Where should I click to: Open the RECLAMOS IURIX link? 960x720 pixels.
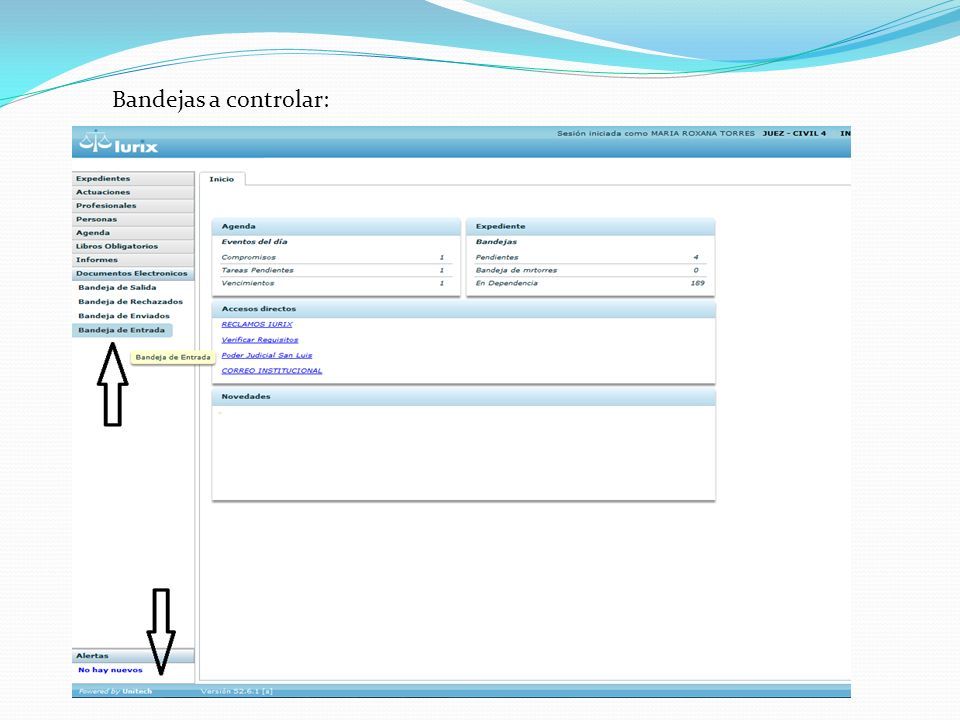click(x=257, y=324)
